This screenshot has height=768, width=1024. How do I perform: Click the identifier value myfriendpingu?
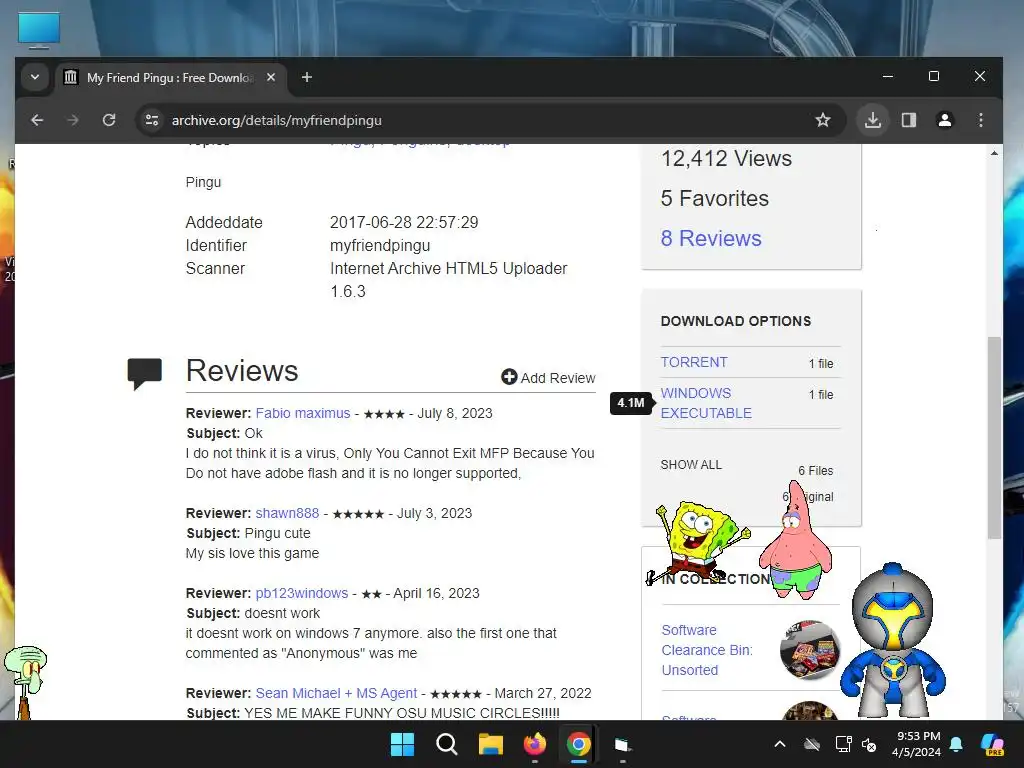(380, 246)
